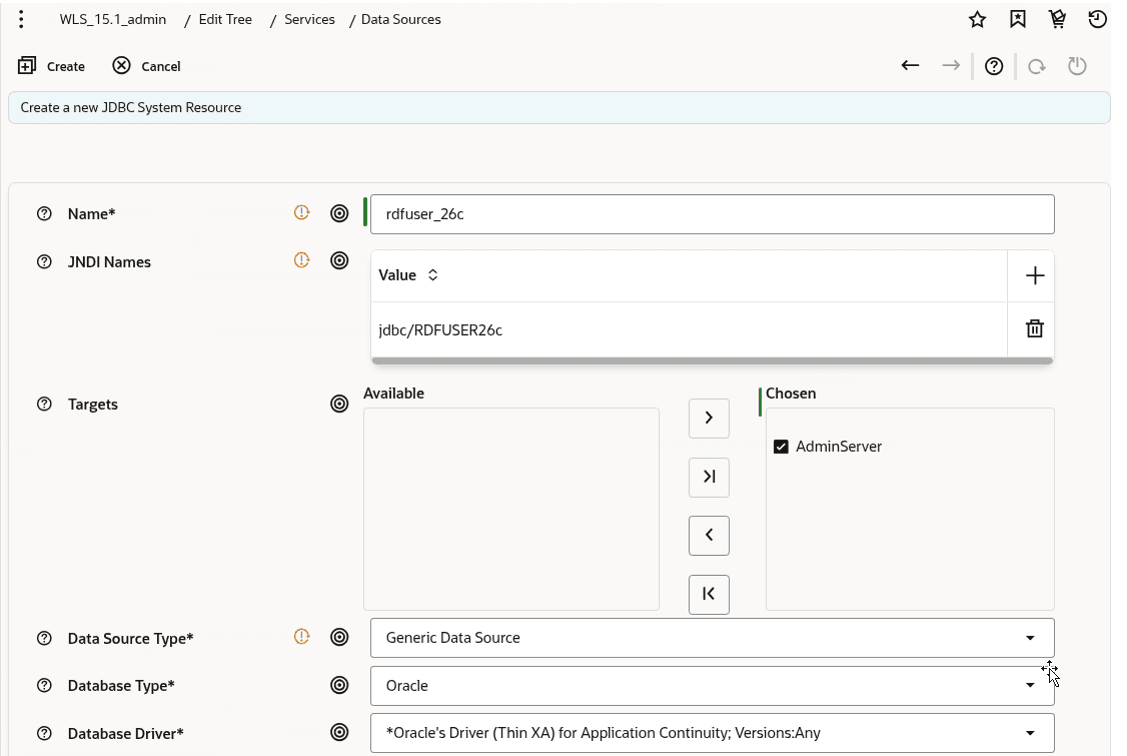Click the target icon next to Database Driver
Image resolution: width=1127 pixels, height=756 pixels.
(339, 732)
